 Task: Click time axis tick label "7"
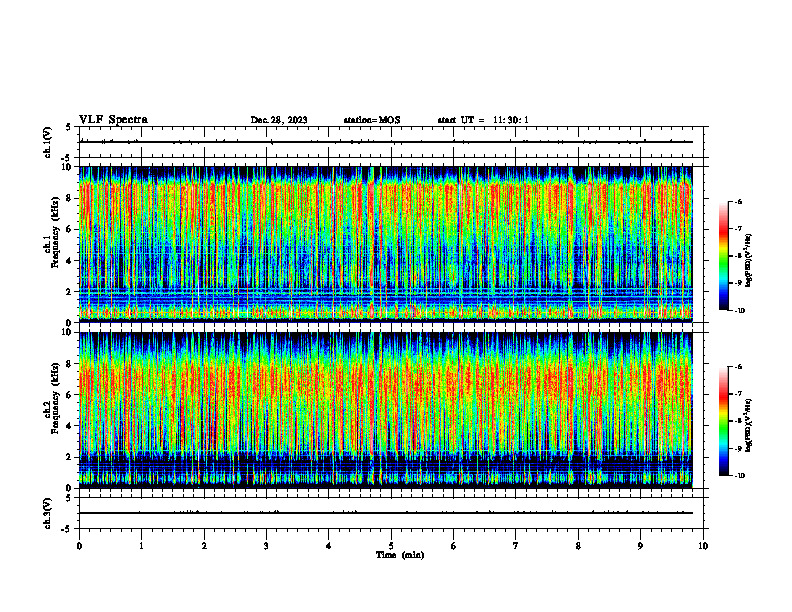click(516, 546)
